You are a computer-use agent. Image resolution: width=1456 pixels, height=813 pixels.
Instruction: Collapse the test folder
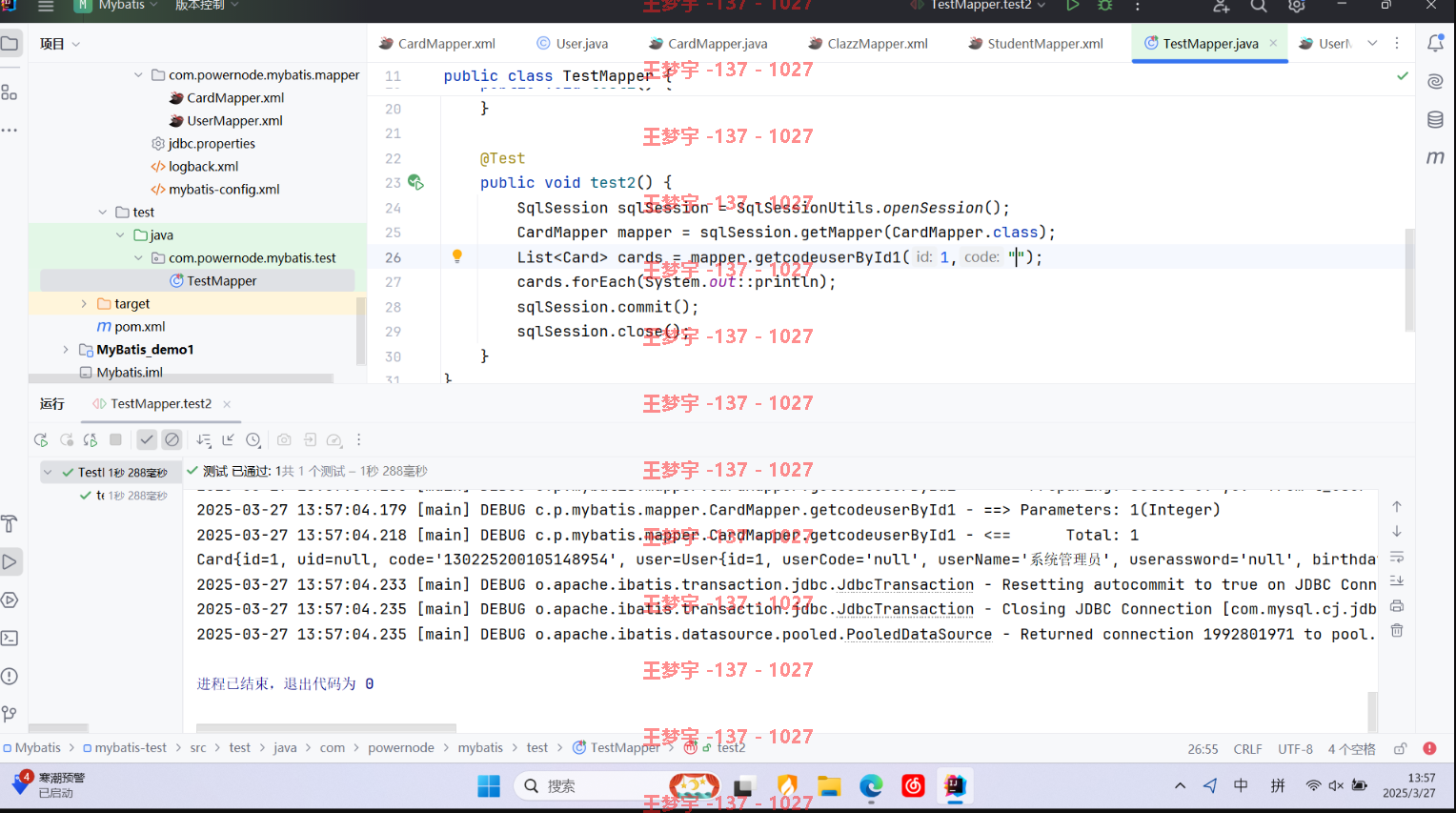pyautogui.click(x=103, y=212)
